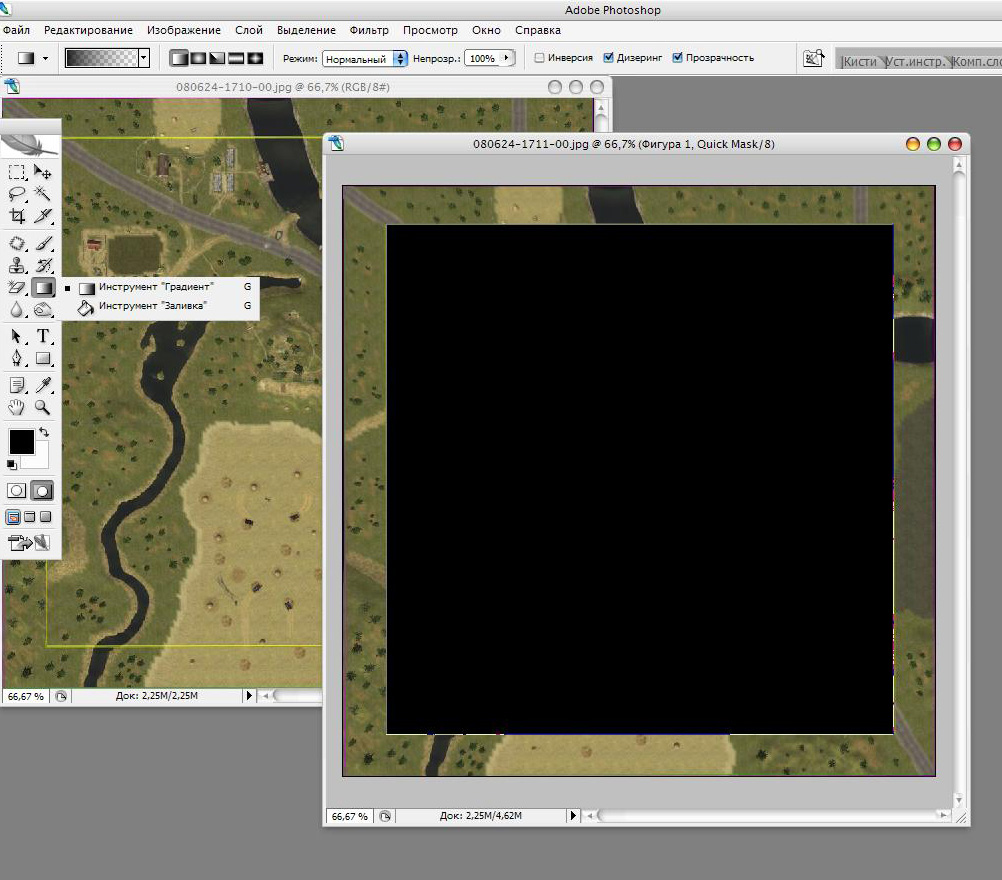Viewport: 1002px width, 880px height.
Task: Select the Eyedropper tool
Action: (43, 385)
